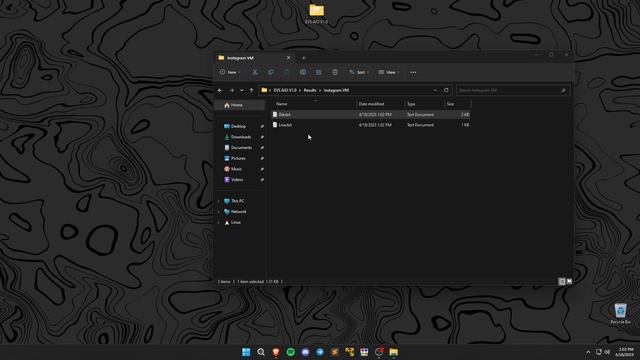The image size is (640, 360).
Task: Select the Instagram VM tab
Action: click(x=253, y=58)
